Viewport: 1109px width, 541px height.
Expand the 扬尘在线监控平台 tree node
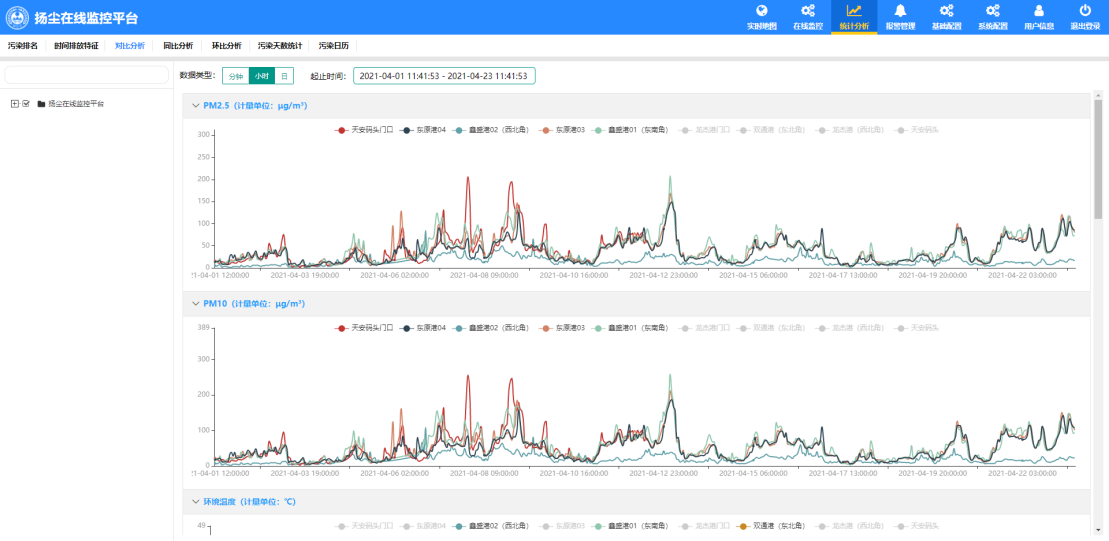pyautogui.click(x=14, y=103)
